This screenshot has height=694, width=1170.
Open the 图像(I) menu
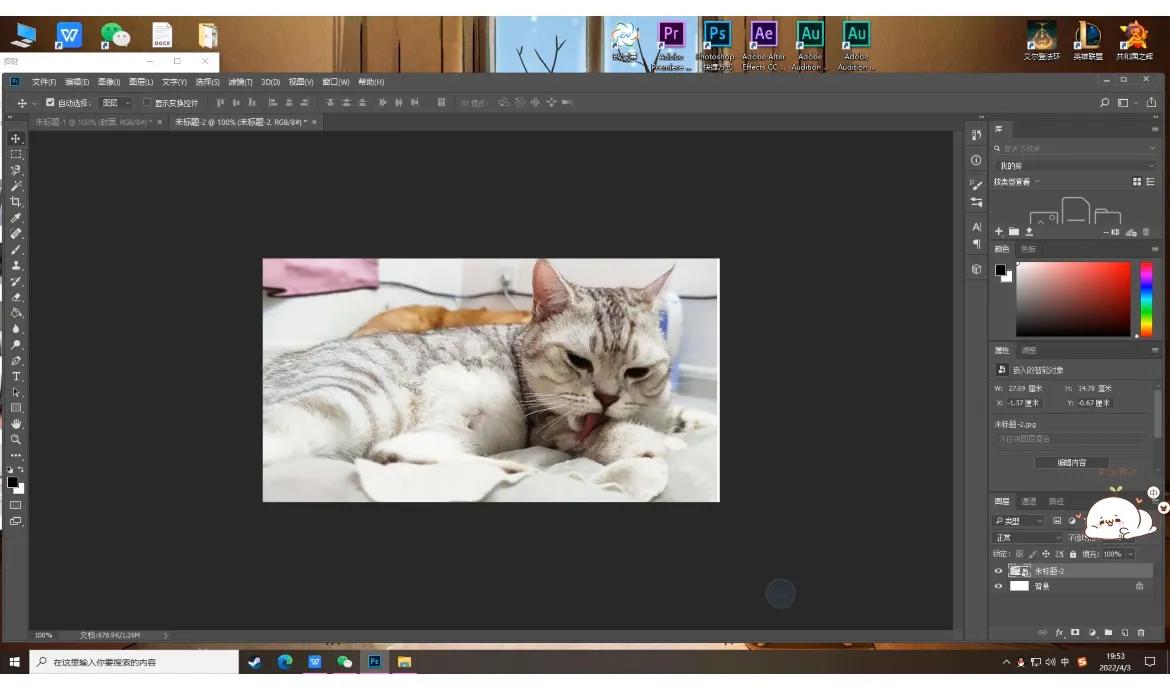tap(109, 82)
